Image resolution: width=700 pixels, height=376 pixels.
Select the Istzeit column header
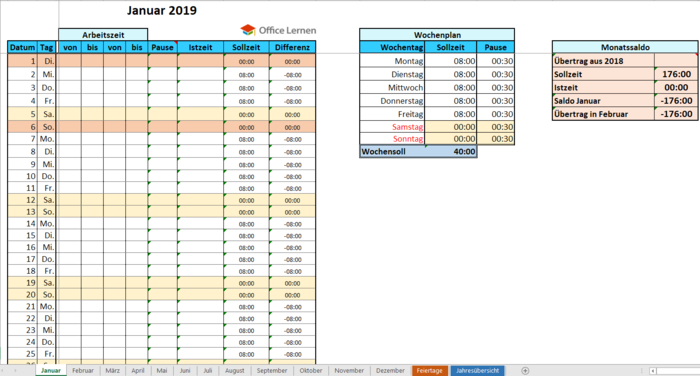200,47
